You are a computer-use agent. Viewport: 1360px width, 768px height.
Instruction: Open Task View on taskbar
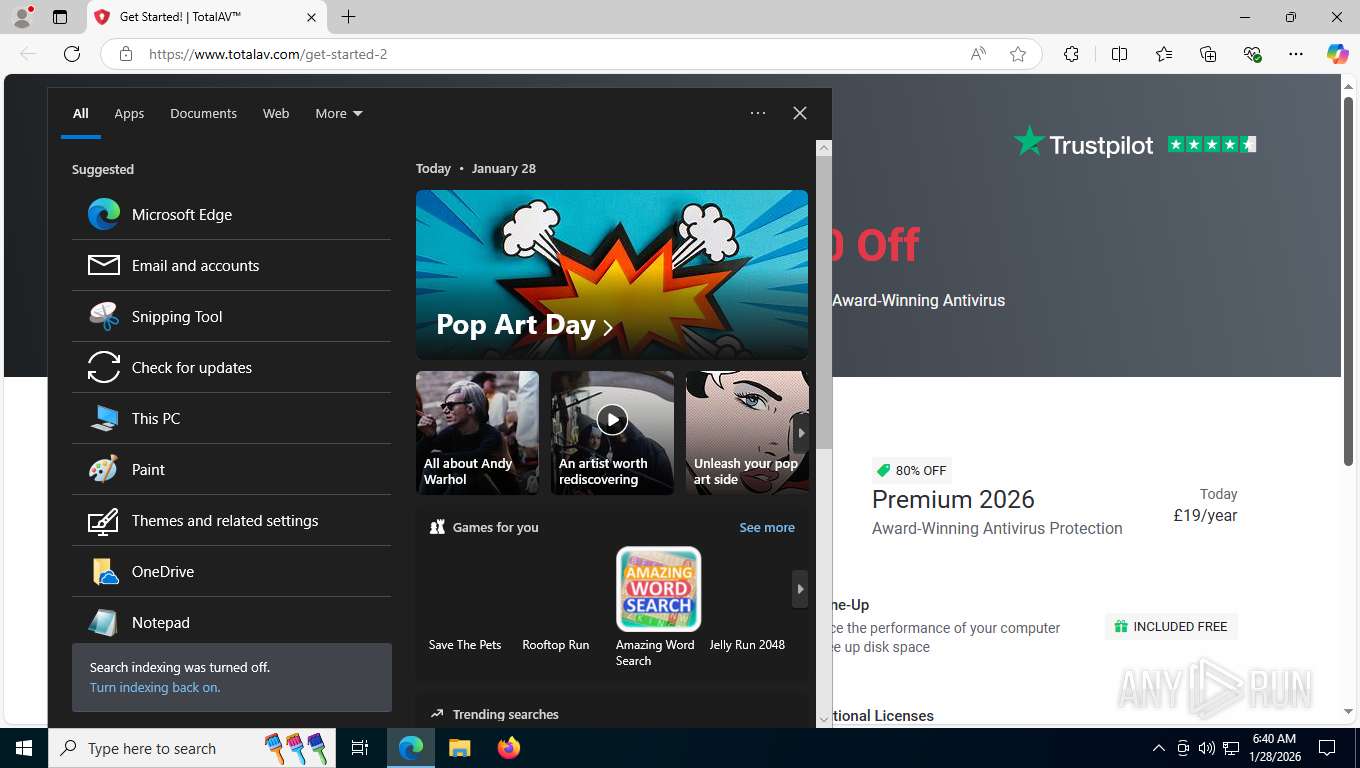[x=360, y=748]
